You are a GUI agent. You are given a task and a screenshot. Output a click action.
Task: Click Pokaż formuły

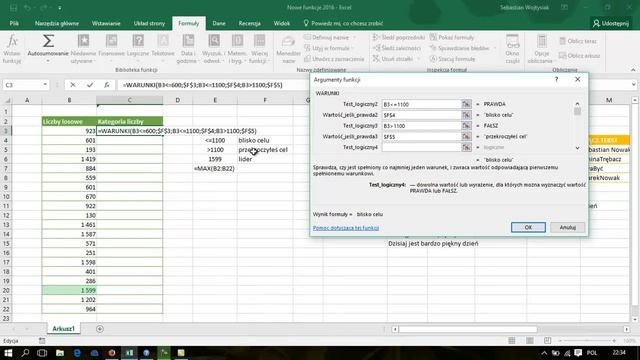(x=452, y=38)
